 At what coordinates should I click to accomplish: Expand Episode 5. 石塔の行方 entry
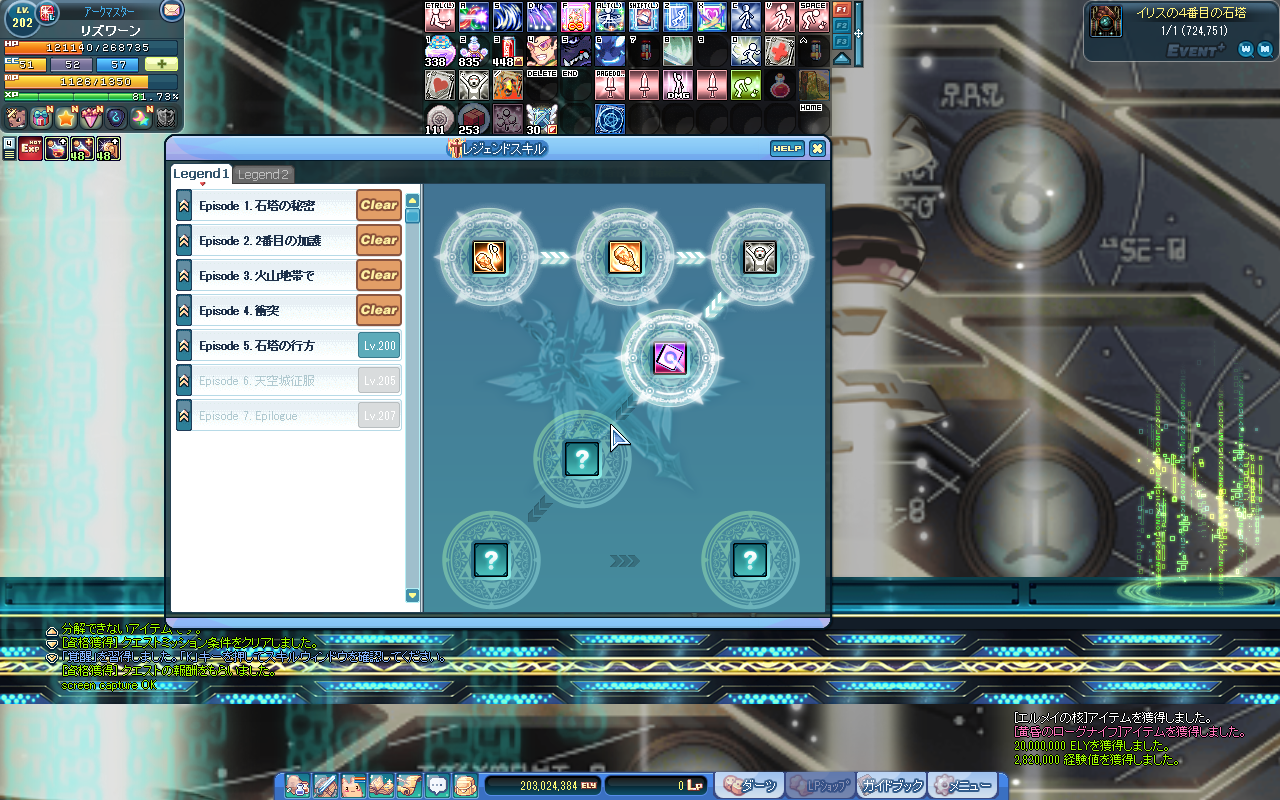[184, 345]
